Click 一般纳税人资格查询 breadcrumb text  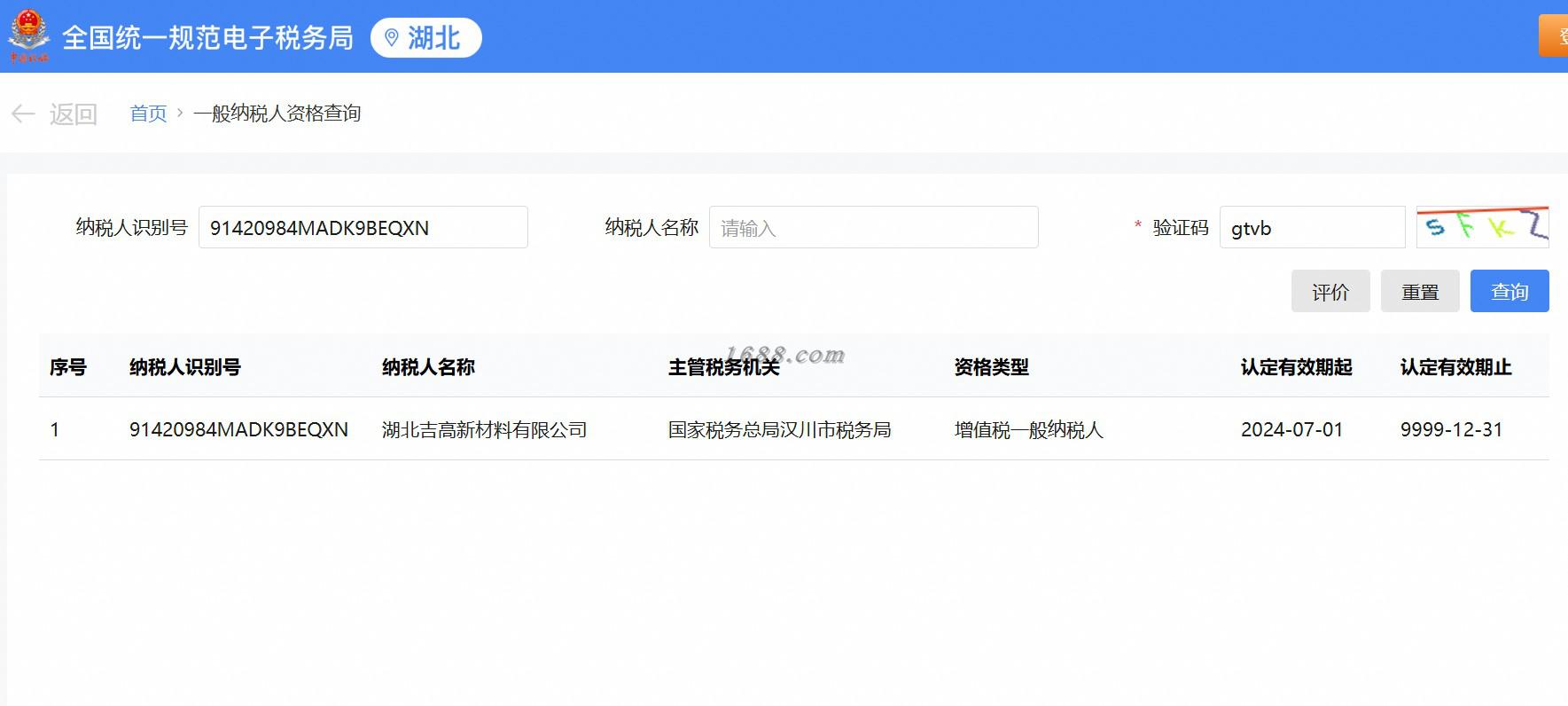click(x=277, y=114)
